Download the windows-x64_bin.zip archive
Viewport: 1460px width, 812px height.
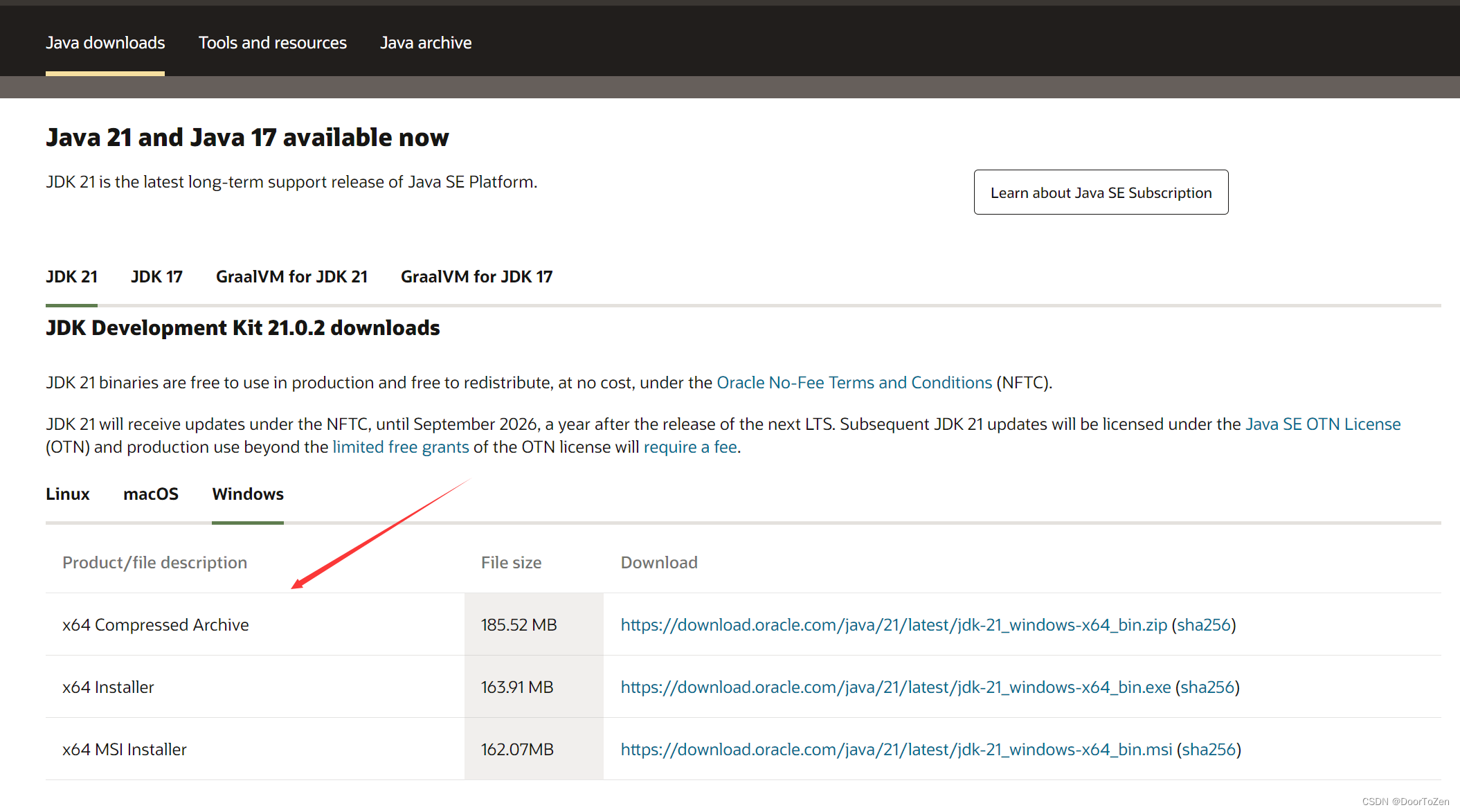(893, 625)
